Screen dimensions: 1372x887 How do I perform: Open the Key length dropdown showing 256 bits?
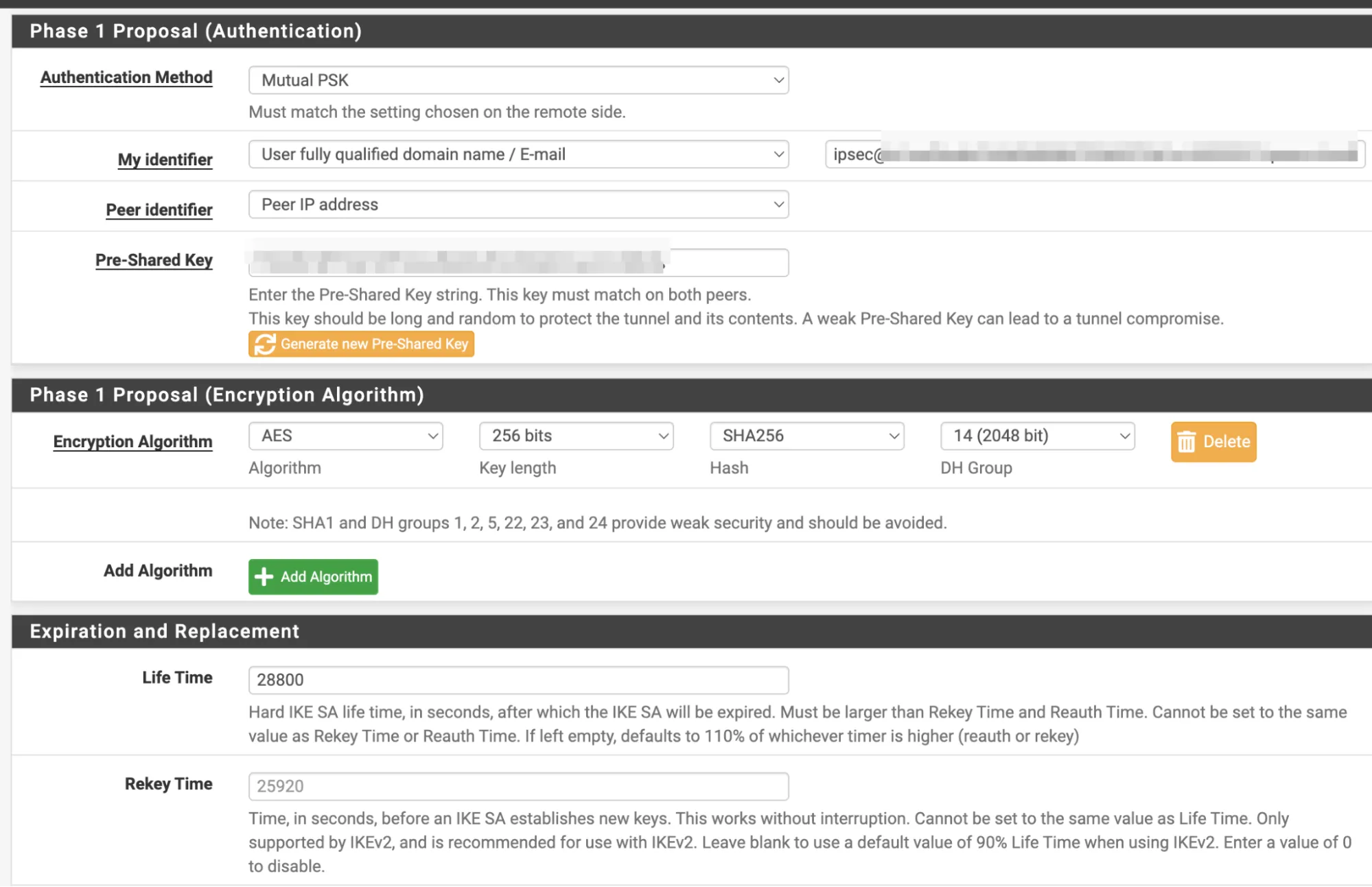576,435
